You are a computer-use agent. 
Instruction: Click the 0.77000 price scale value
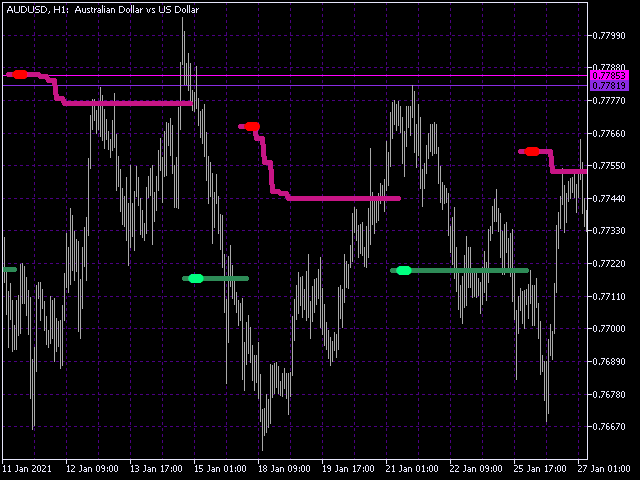click(x=609, y=329)
